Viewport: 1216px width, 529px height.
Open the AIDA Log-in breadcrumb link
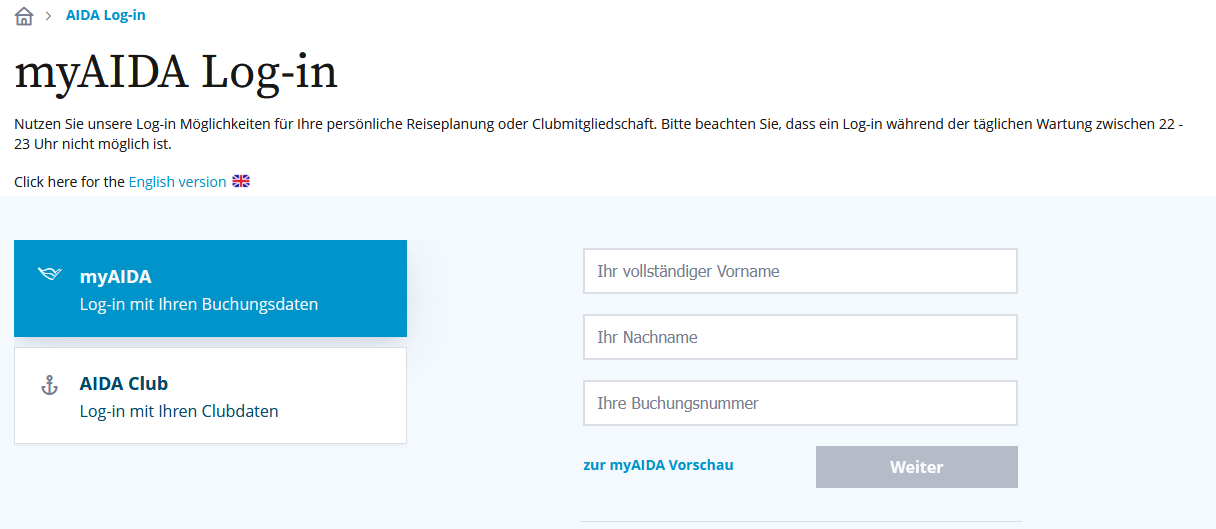click(x=105, y=15)
